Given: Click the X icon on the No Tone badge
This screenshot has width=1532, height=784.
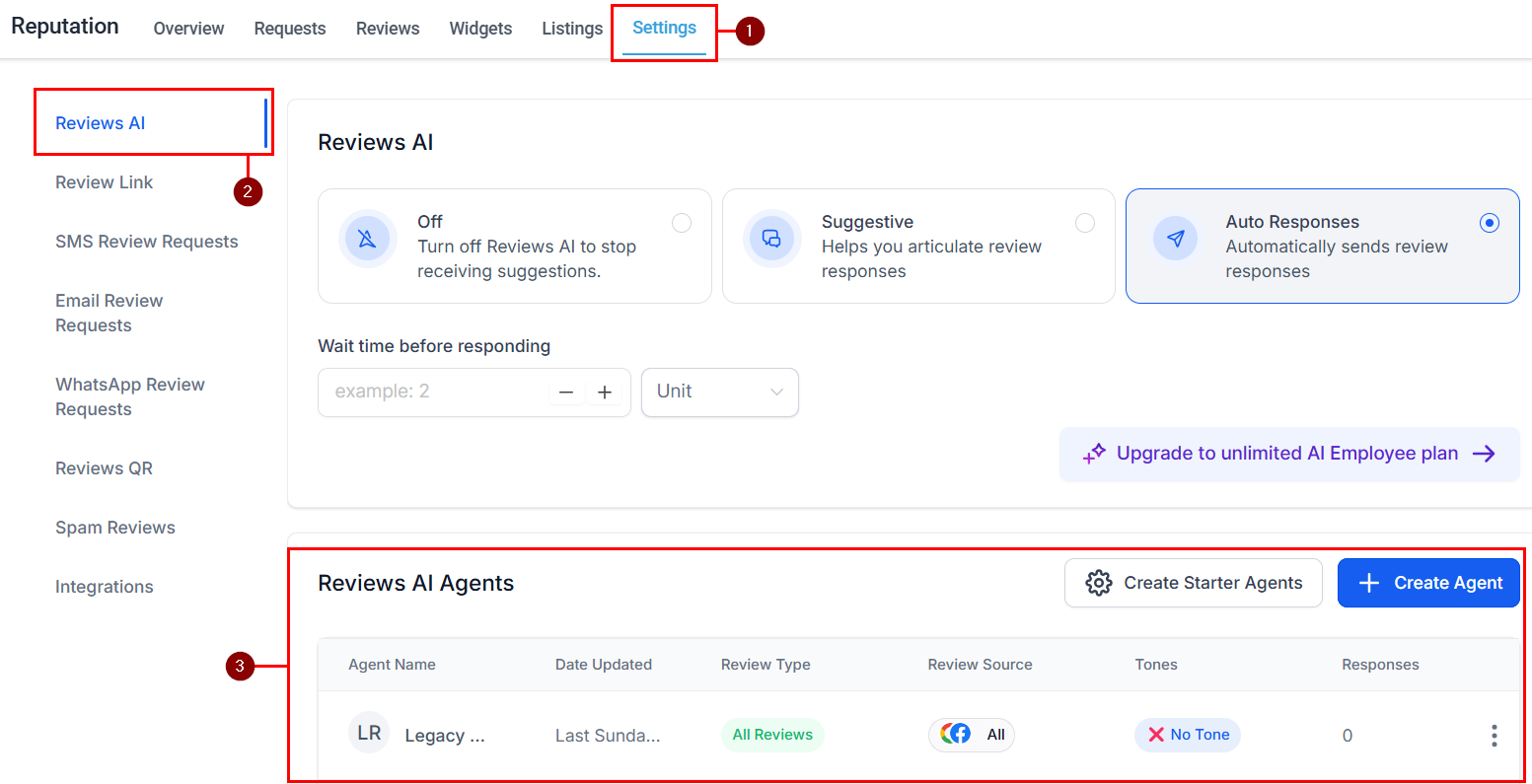Looking at the screenshot, I should click(1158, 734).
